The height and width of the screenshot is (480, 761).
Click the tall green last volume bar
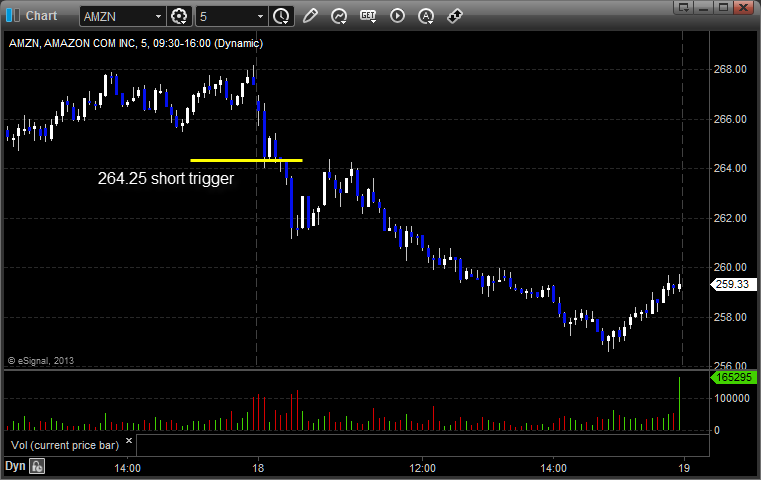[679, 403]
